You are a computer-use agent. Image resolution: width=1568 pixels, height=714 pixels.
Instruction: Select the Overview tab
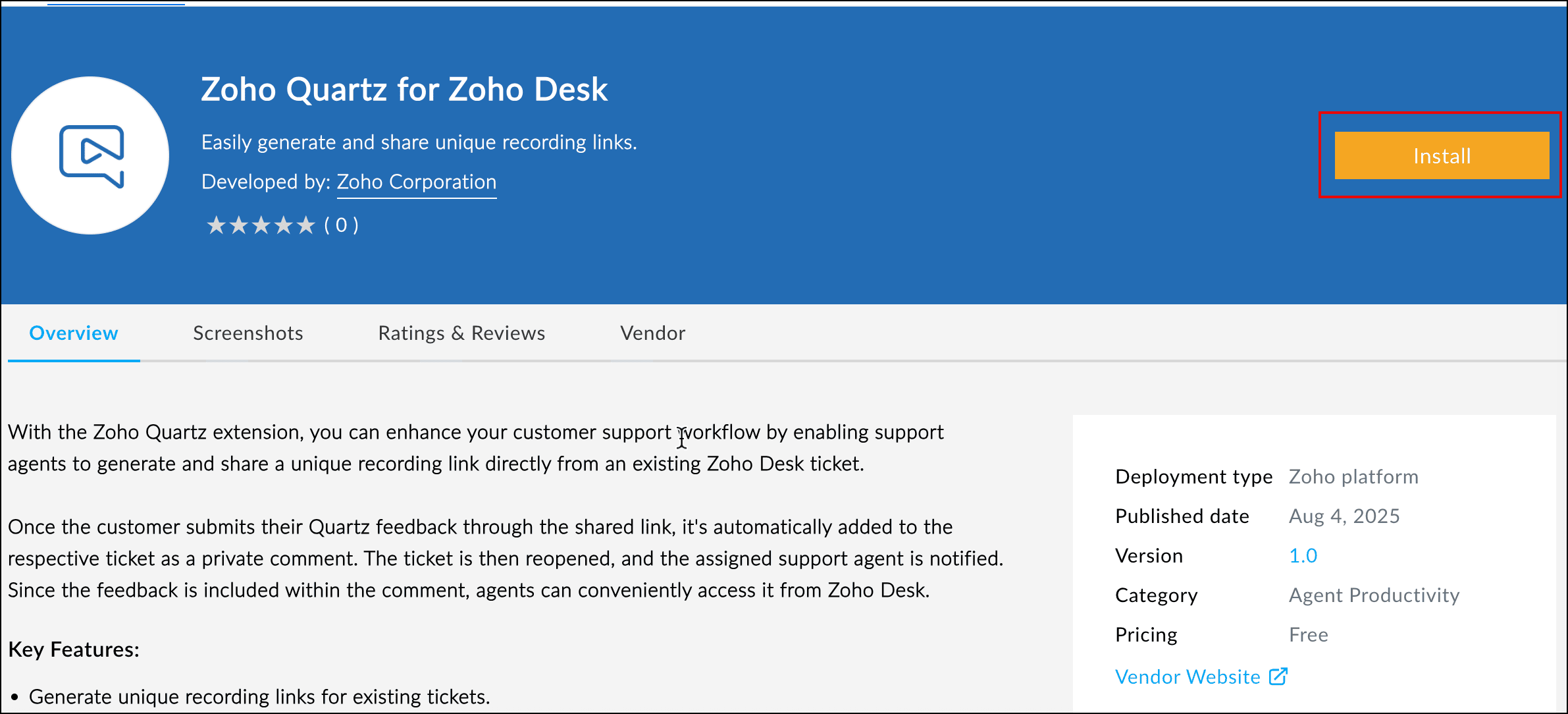74,333
